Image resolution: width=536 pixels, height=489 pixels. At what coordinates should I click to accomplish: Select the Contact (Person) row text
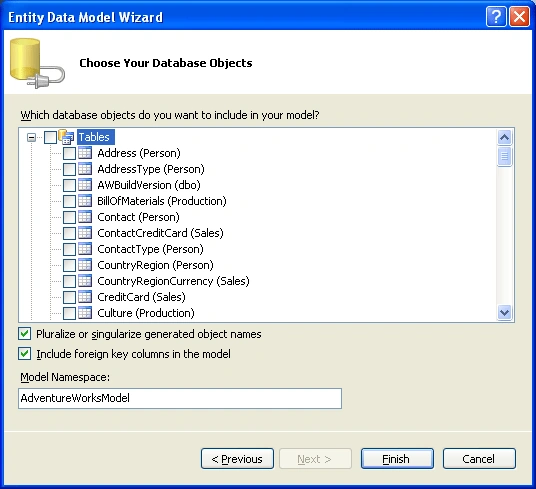(138, 217)
